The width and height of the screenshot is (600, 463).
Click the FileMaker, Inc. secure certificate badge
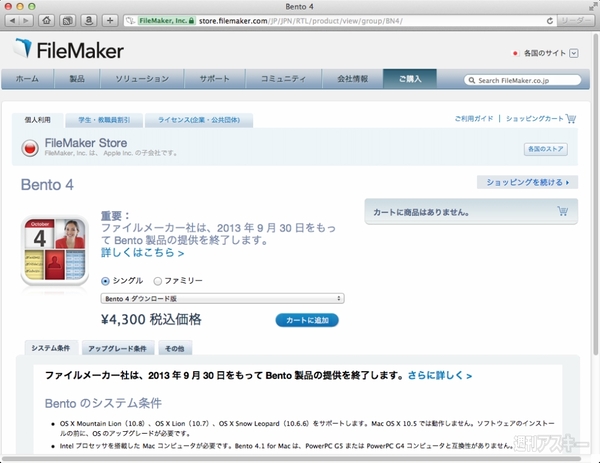pyautogui.click(x=166, y=21)
